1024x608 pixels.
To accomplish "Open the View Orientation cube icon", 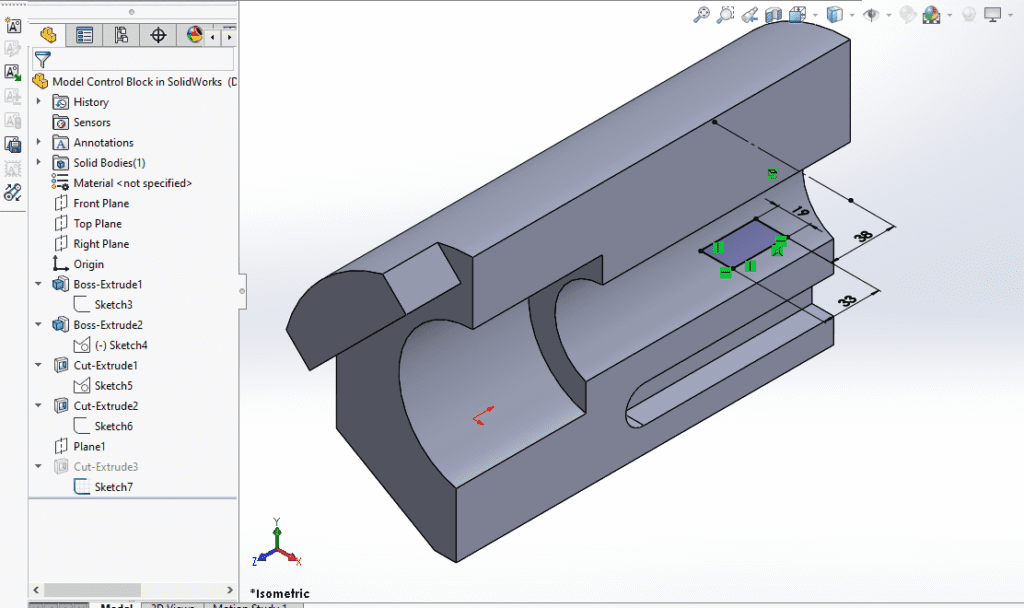I will (797, 14).
